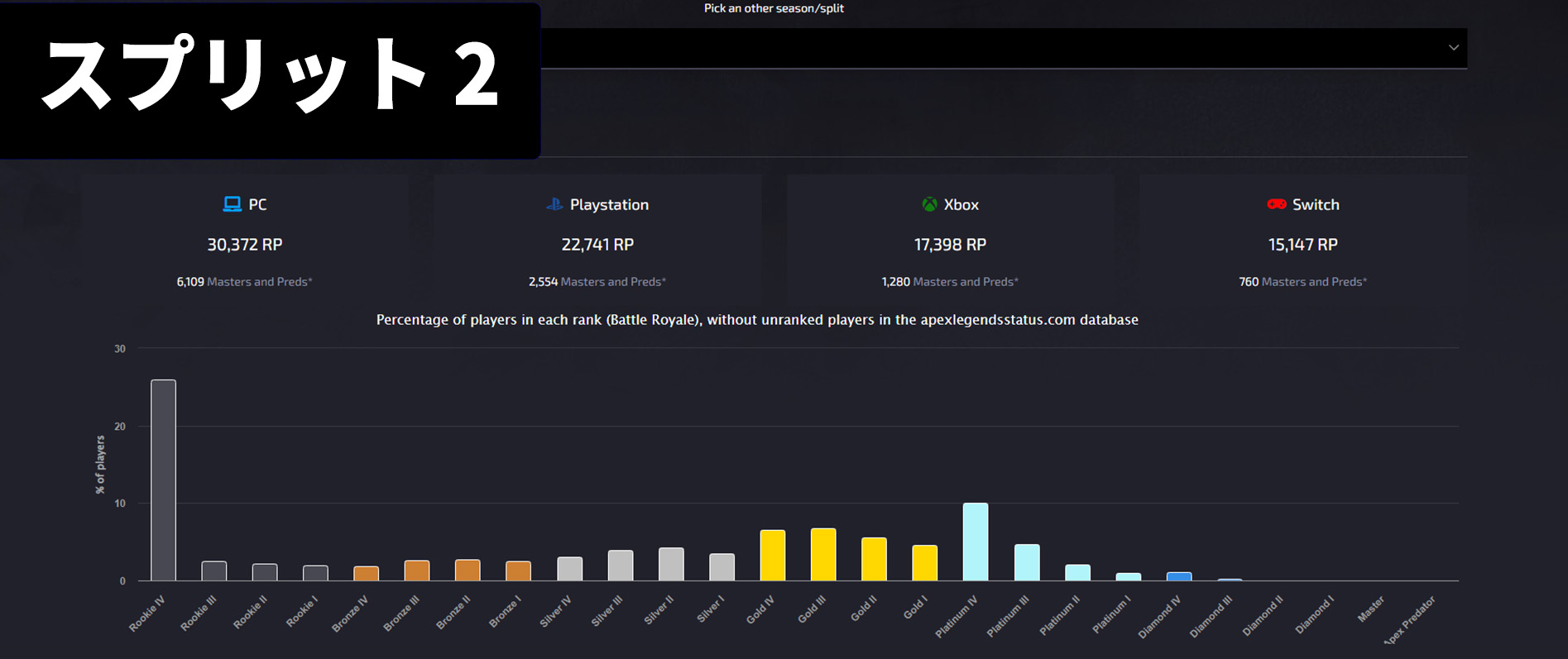Image resolution: width=1568 pixels, height=659 pixels.
Task: Click the Rookie II chart bar
Action: [265, 572]
